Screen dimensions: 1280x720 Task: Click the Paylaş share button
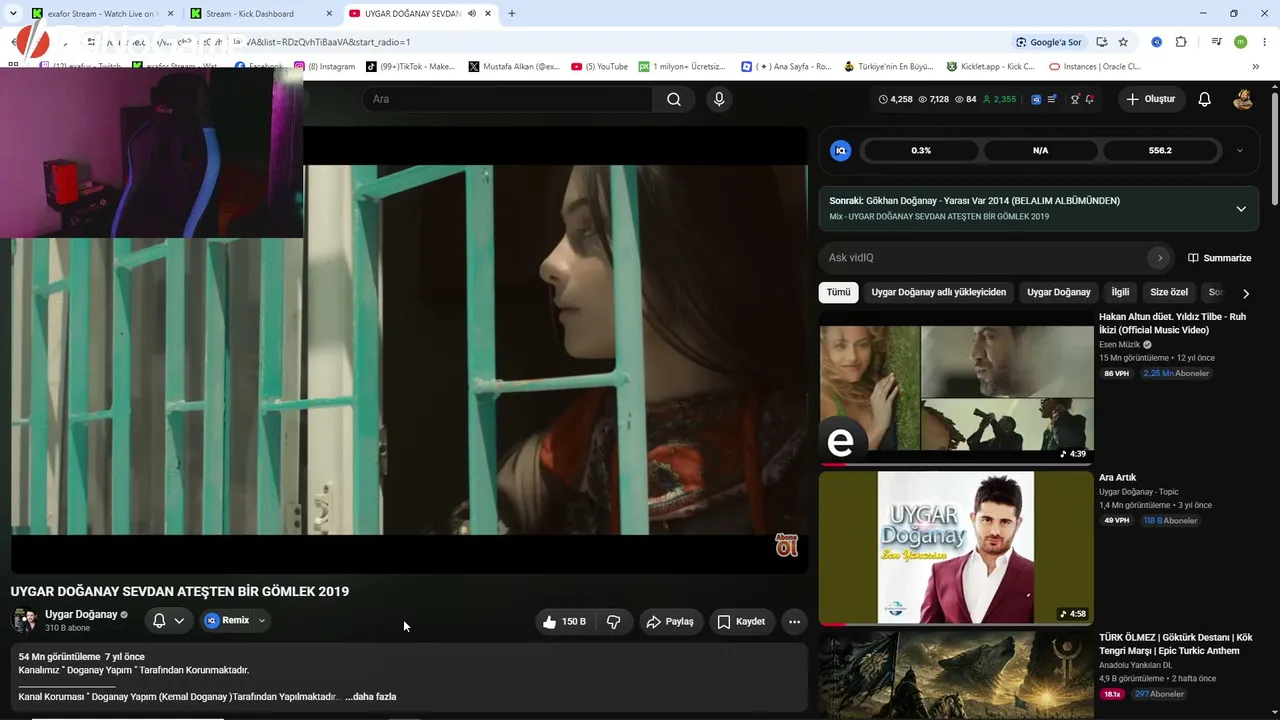671,622
